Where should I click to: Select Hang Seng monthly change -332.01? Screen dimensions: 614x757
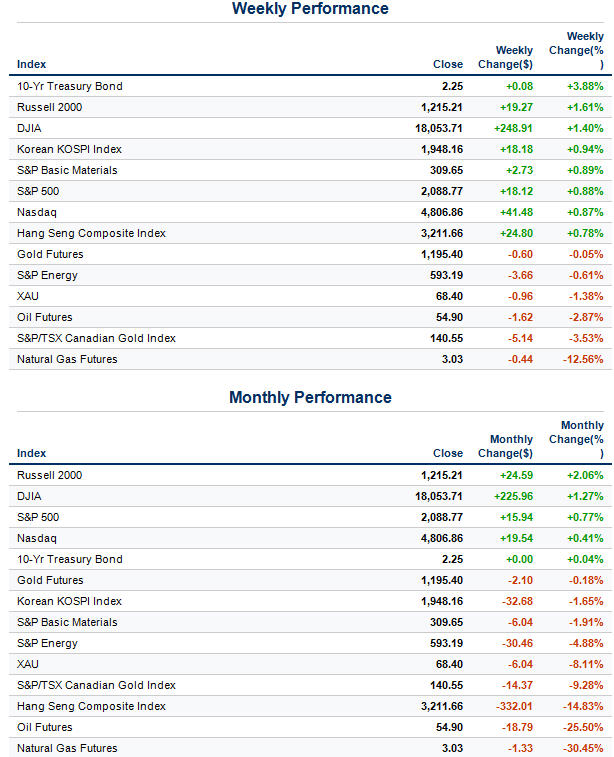pyautogui.click(x=509, y=706)
